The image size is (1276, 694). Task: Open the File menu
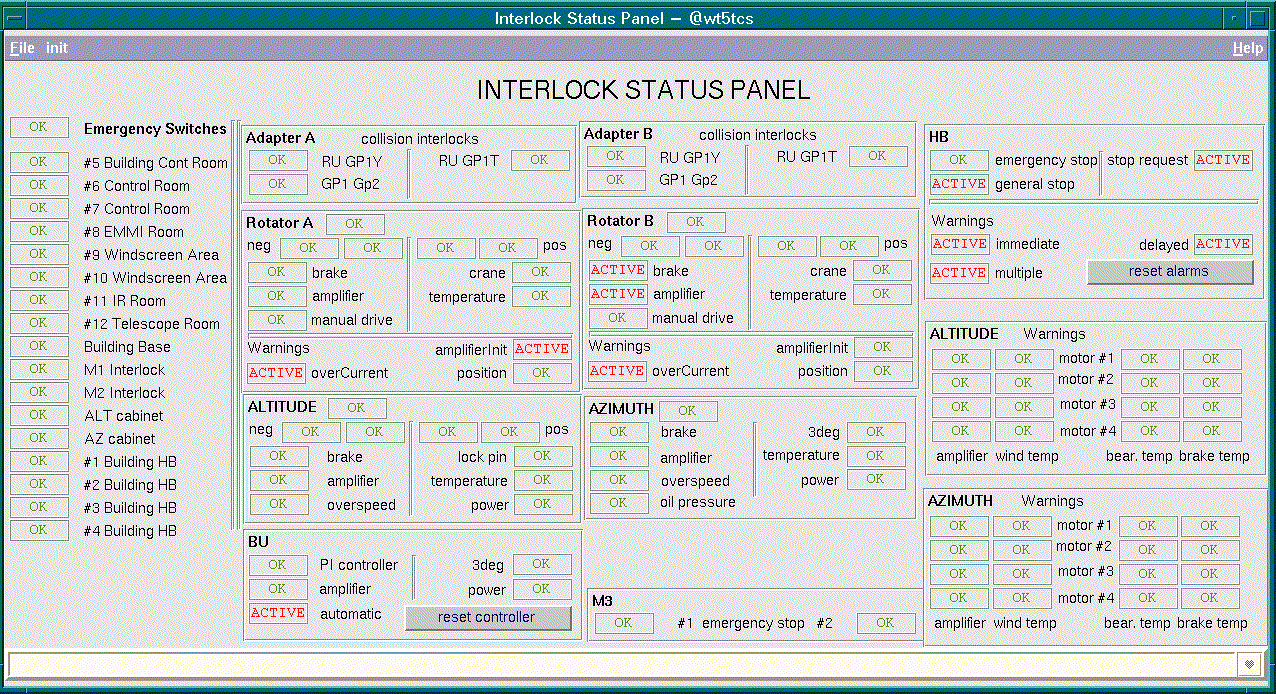pyautogui.click(x=22, y=48)
